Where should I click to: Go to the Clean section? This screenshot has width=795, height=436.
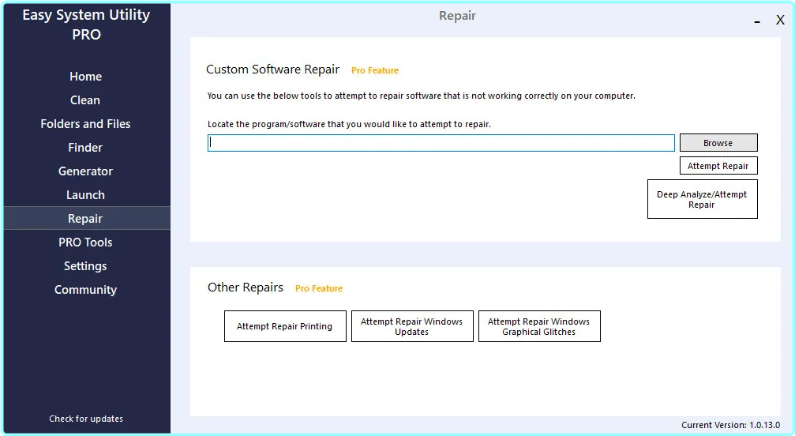(86, 100)
